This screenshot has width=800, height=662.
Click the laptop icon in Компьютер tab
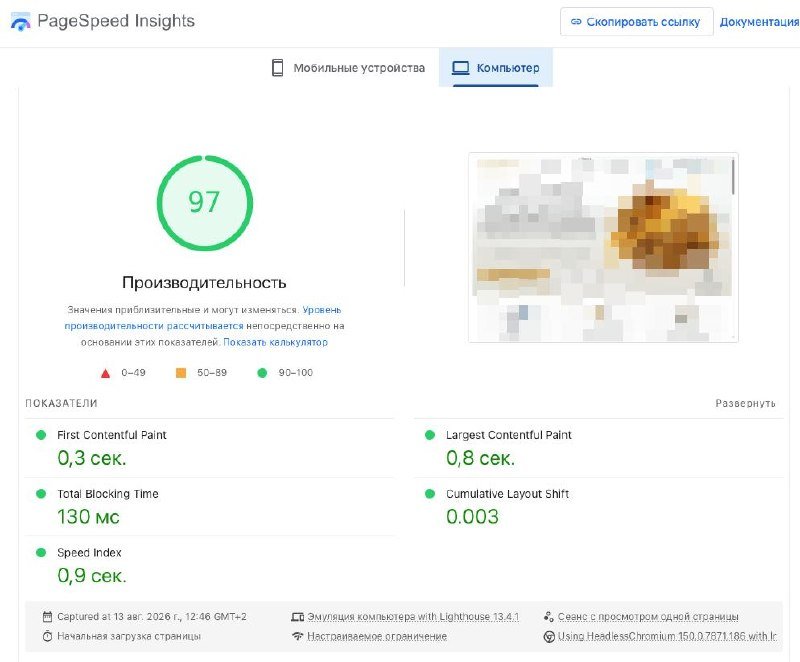coord(461,68)
